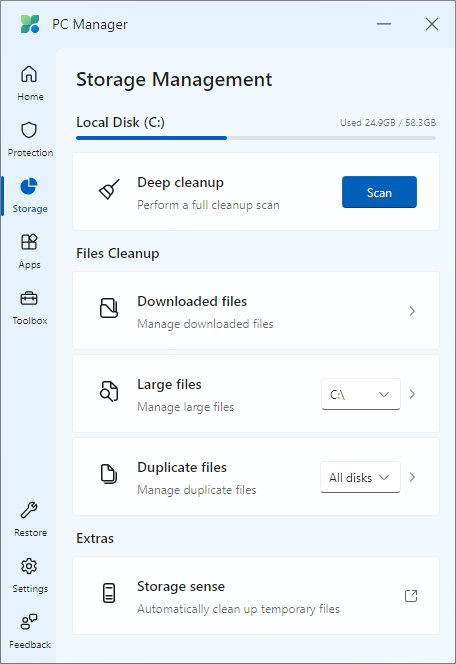Click 'Manage downloaded files' description
This screenshot has height=664, width=456.
pos(205,324)
